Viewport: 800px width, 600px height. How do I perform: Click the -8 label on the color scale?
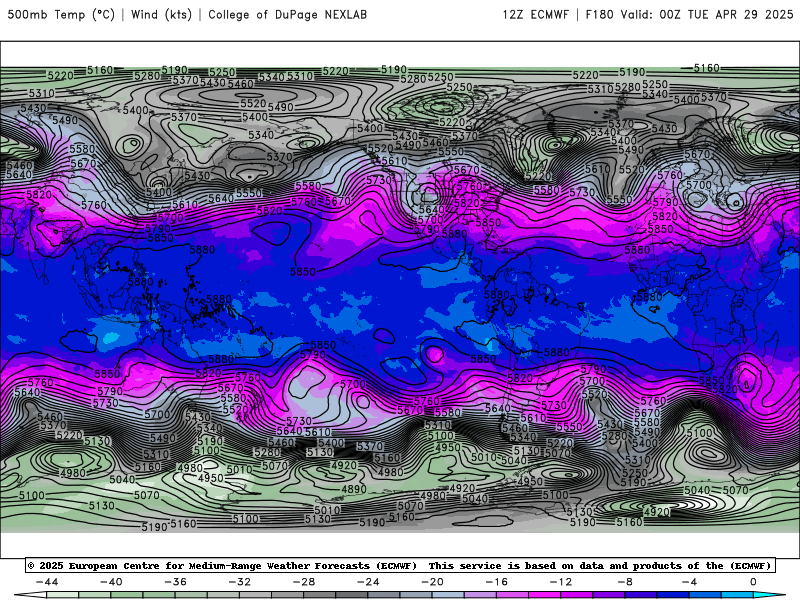(x=625, y=582)
